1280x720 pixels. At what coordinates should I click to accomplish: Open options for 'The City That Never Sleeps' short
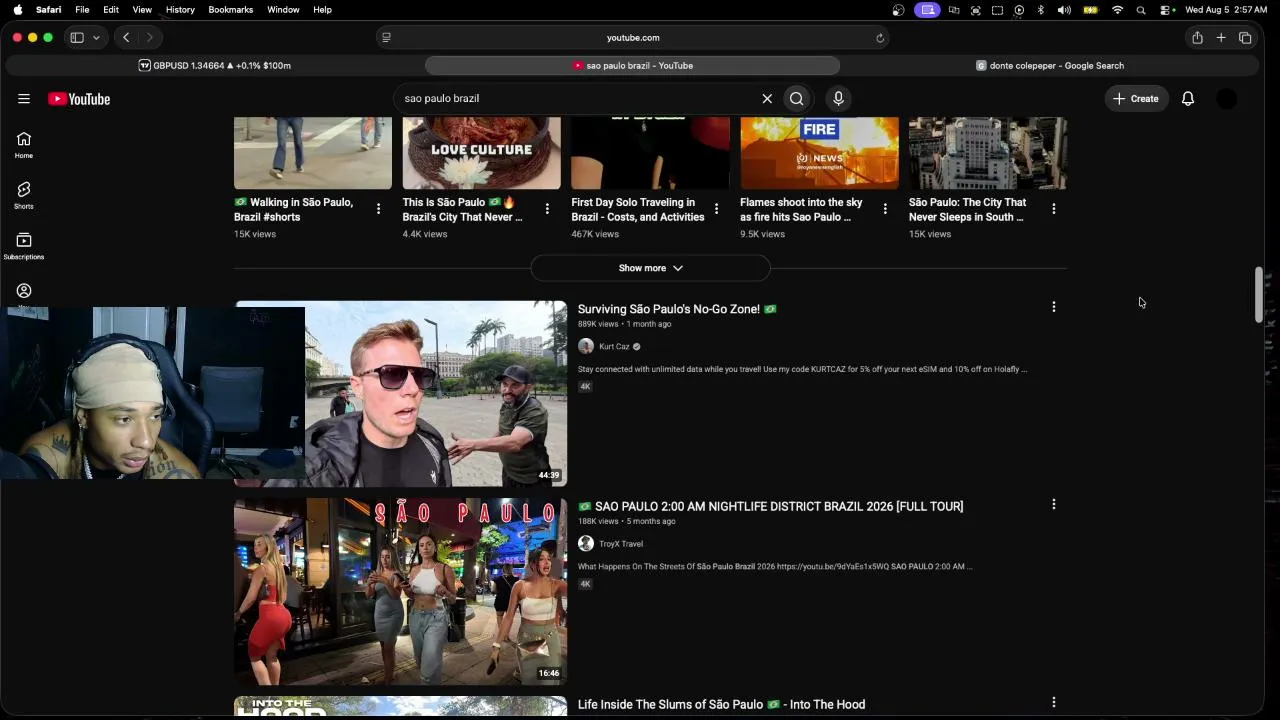coord(1054,209)
